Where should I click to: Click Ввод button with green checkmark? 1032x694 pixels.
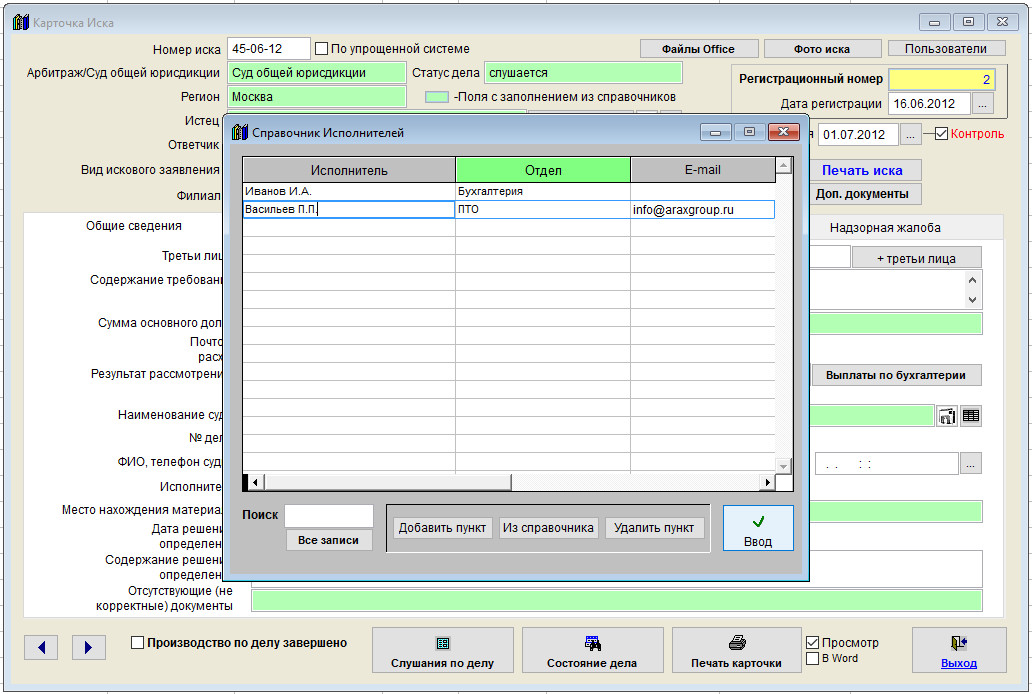pos(758,528)
